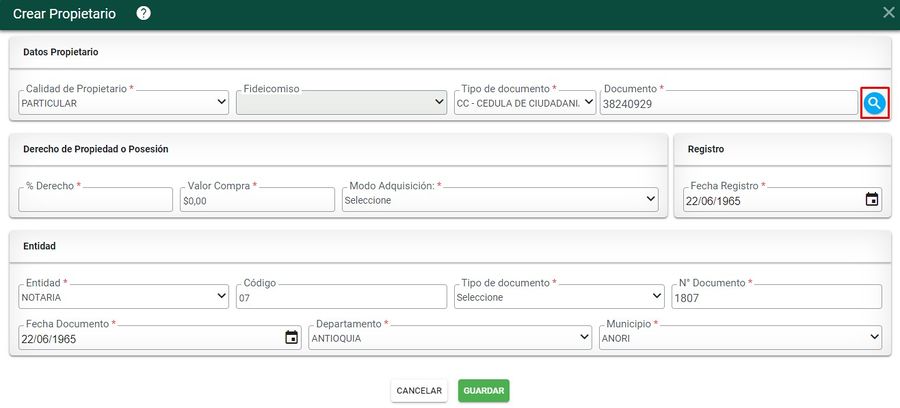The image size is (900, 408).
Task: Expand the Calidad de Propietario dropdown
Action: 123,103
